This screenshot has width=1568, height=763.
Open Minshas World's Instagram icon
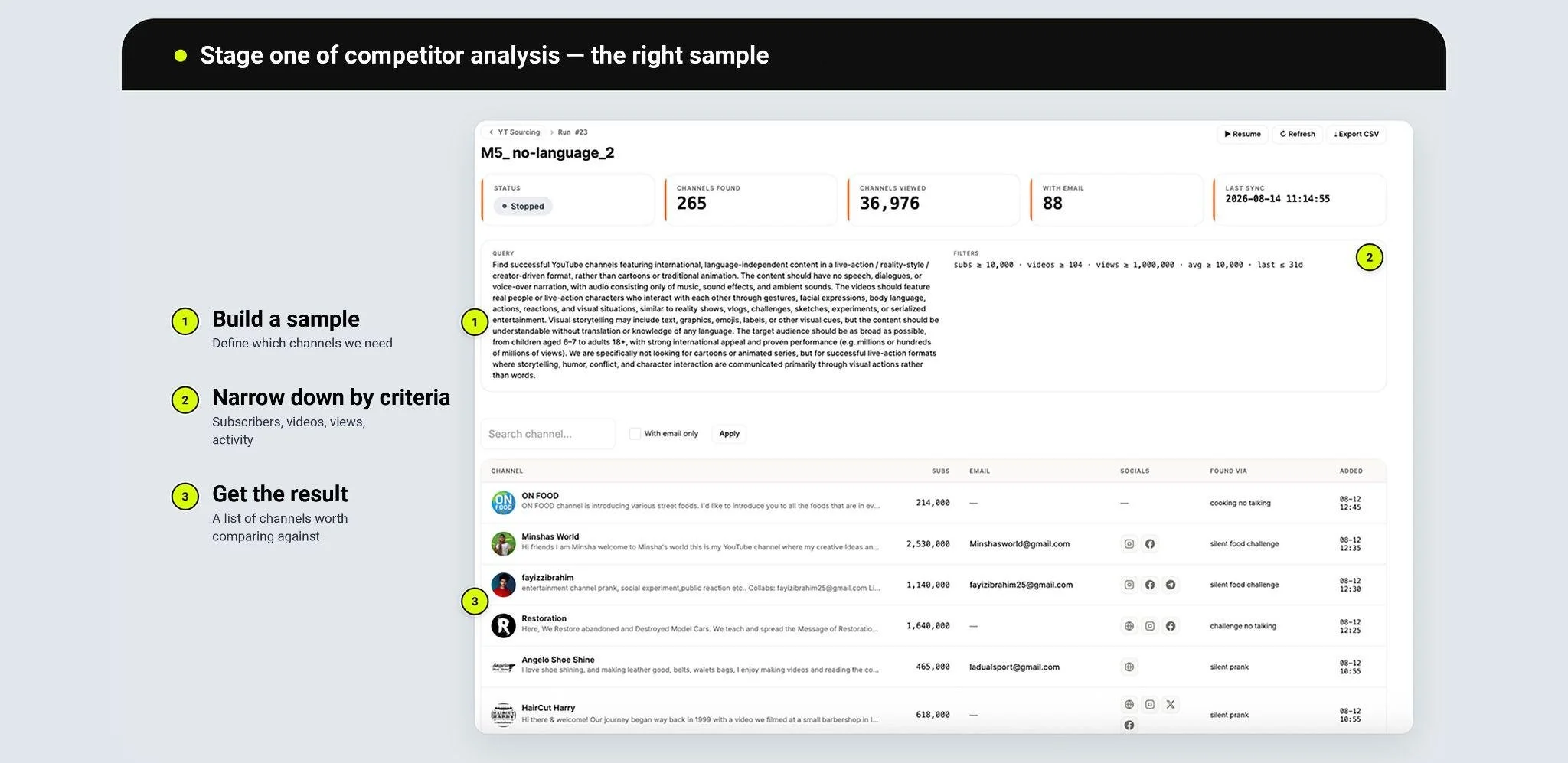[x=1129, y=544]
